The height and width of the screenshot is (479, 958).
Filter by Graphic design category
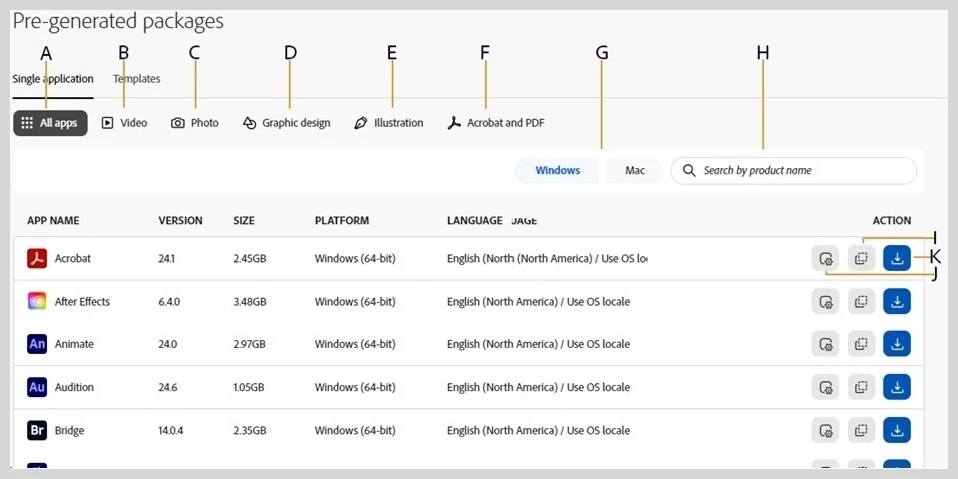coord(286,123)
